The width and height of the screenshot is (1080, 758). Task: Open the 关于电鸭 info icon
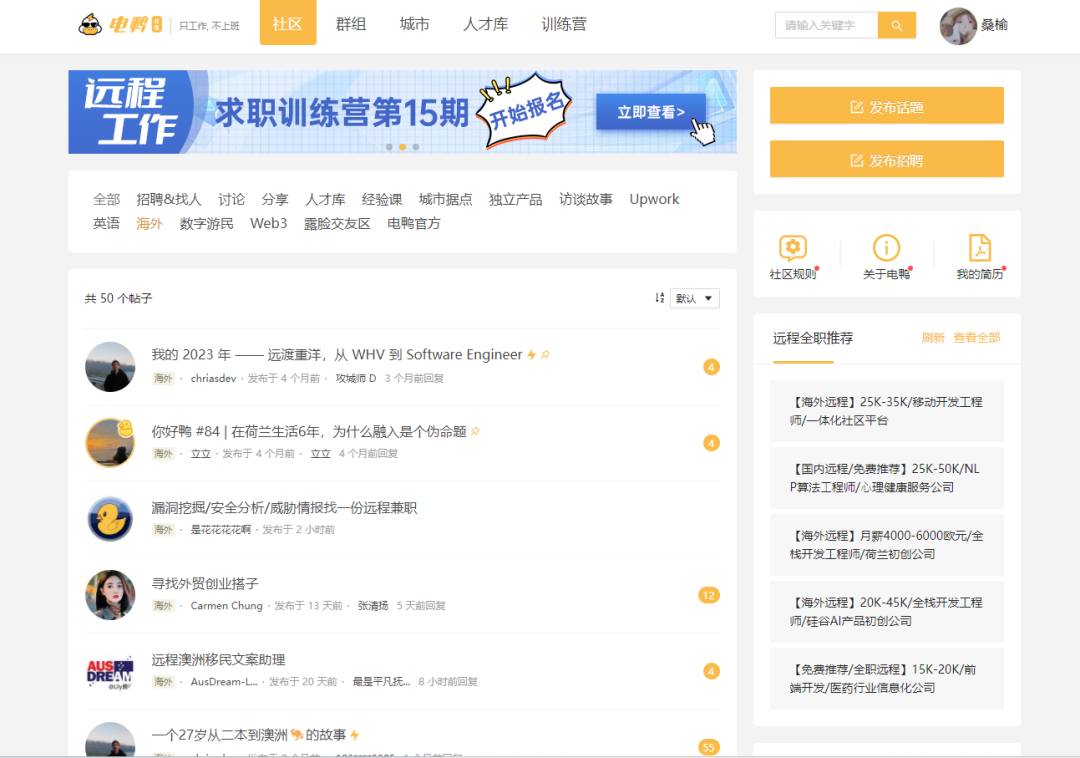pos(886,248)
